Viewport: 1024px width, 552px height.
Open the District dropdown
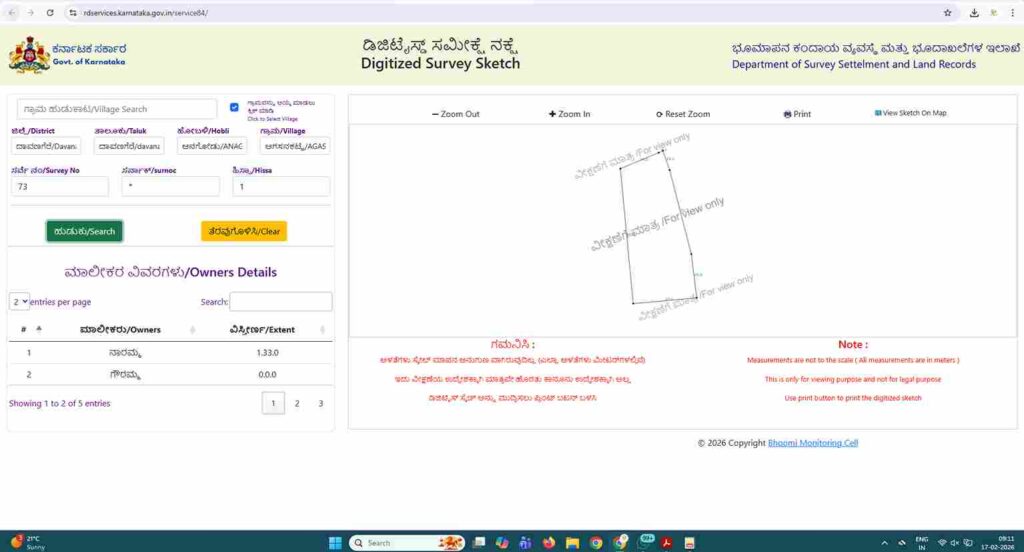pyautogui.click(x=47, y=146)
